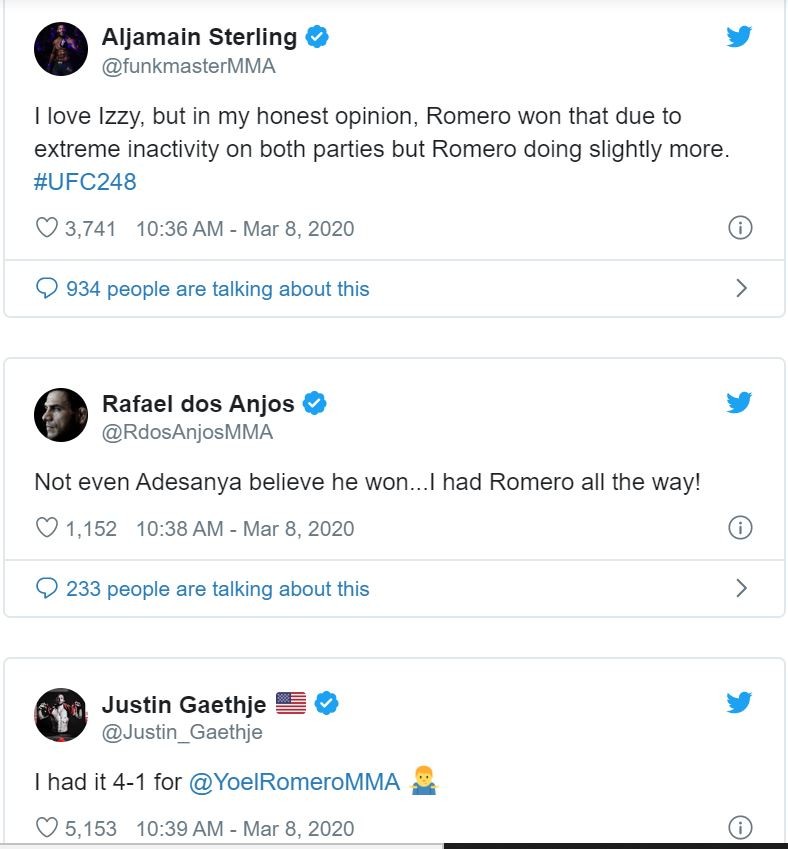Click Twitter bird icon on Rafael dos Anjos tweet

(739, 402)
